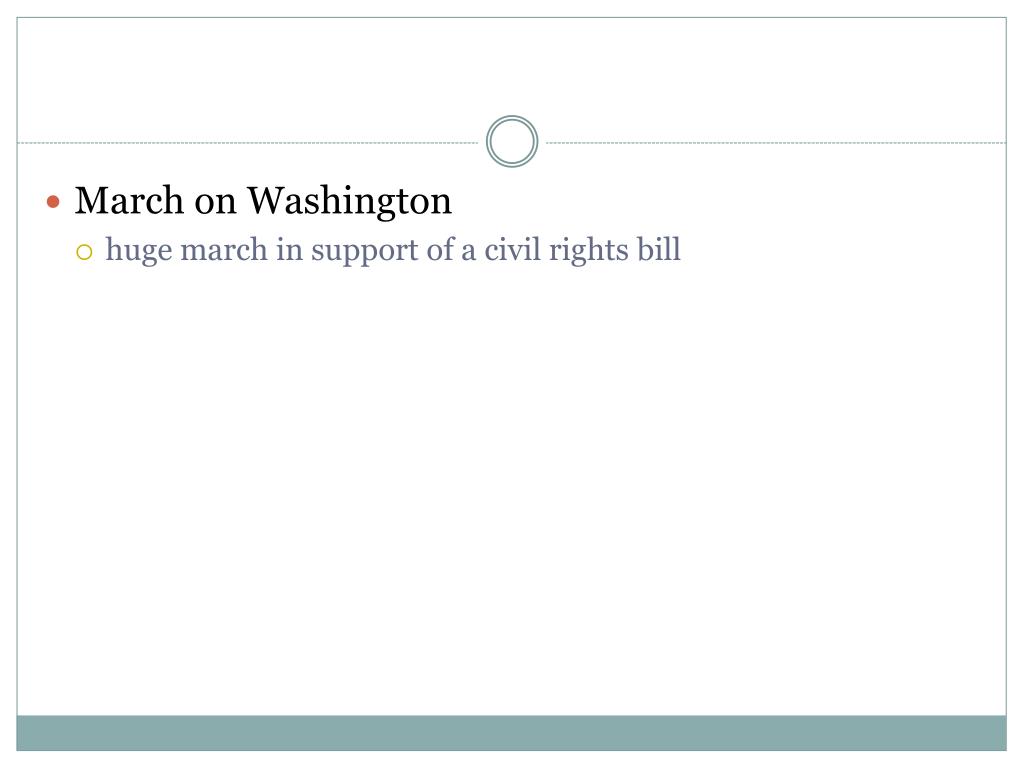Image resolution: width=1024 pixels, height=768 pixels.
Task: Click the dotted divider line left of circle
Action: [248, 142]
